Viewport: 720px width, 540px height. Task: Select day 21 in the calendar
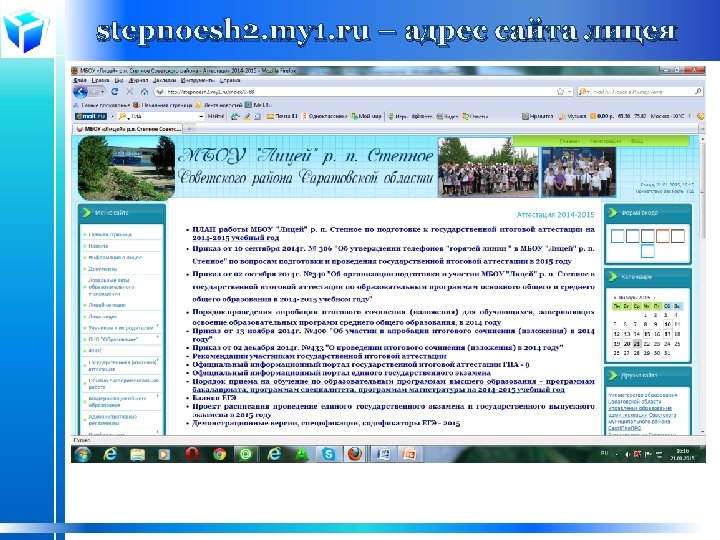point(637,343)
